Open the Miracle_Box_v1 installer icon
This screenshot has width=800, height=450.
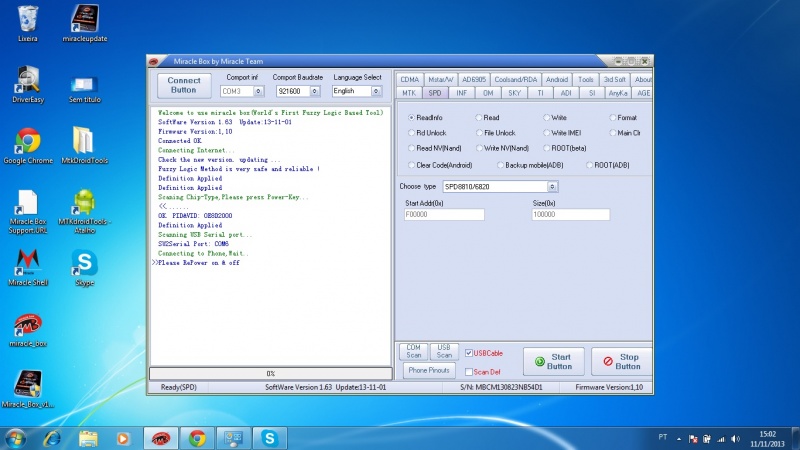pos(28,389)
